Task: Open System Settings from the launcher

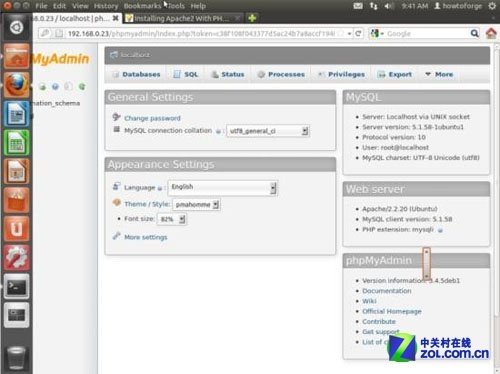Action: pos(16,258)
